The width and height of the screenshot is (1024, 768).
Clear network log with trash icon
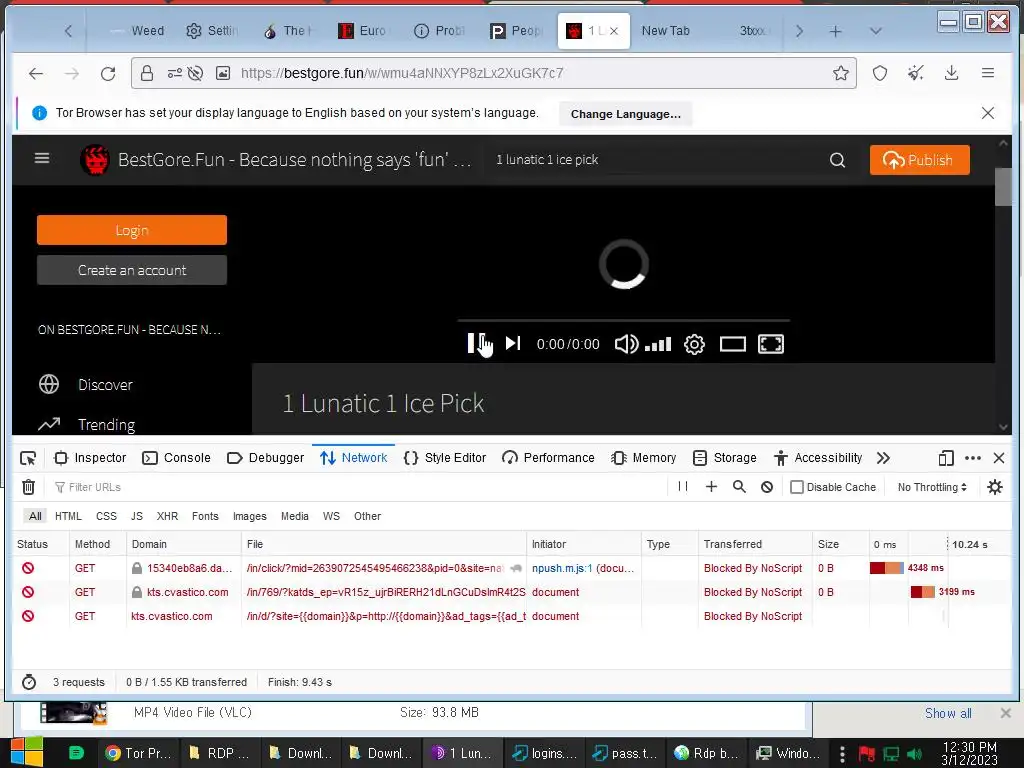pyautogui.click(x=29, y=487)
